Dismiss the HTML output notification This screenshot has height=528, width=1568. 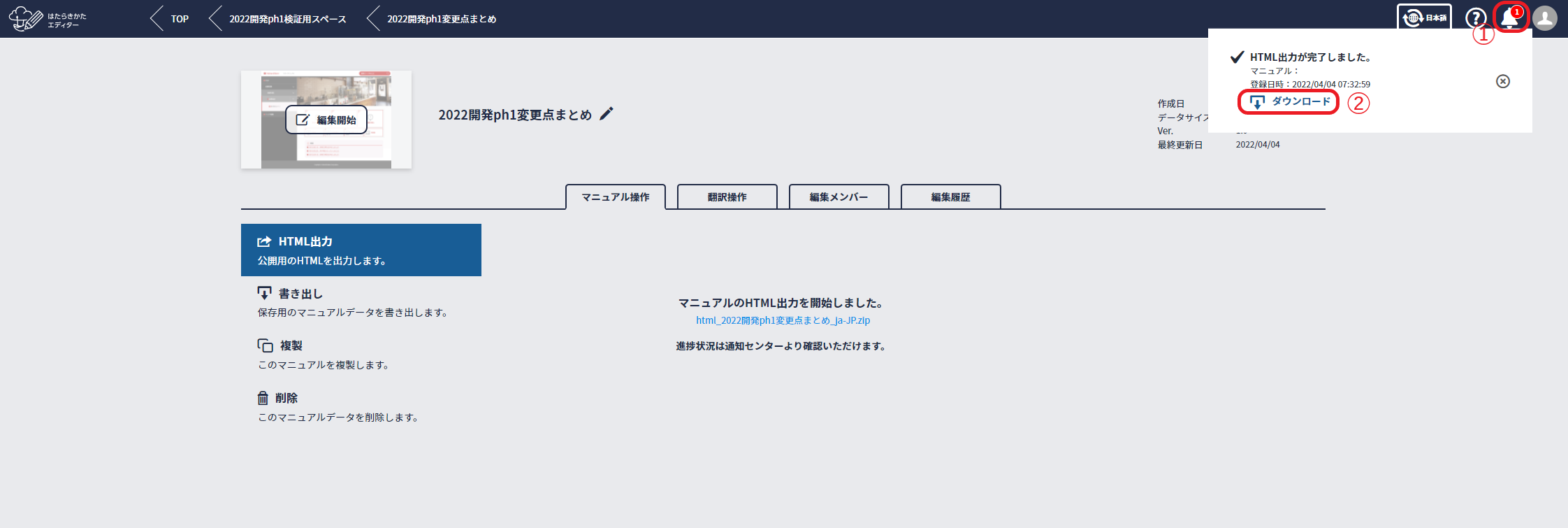tap(1502, 82)
